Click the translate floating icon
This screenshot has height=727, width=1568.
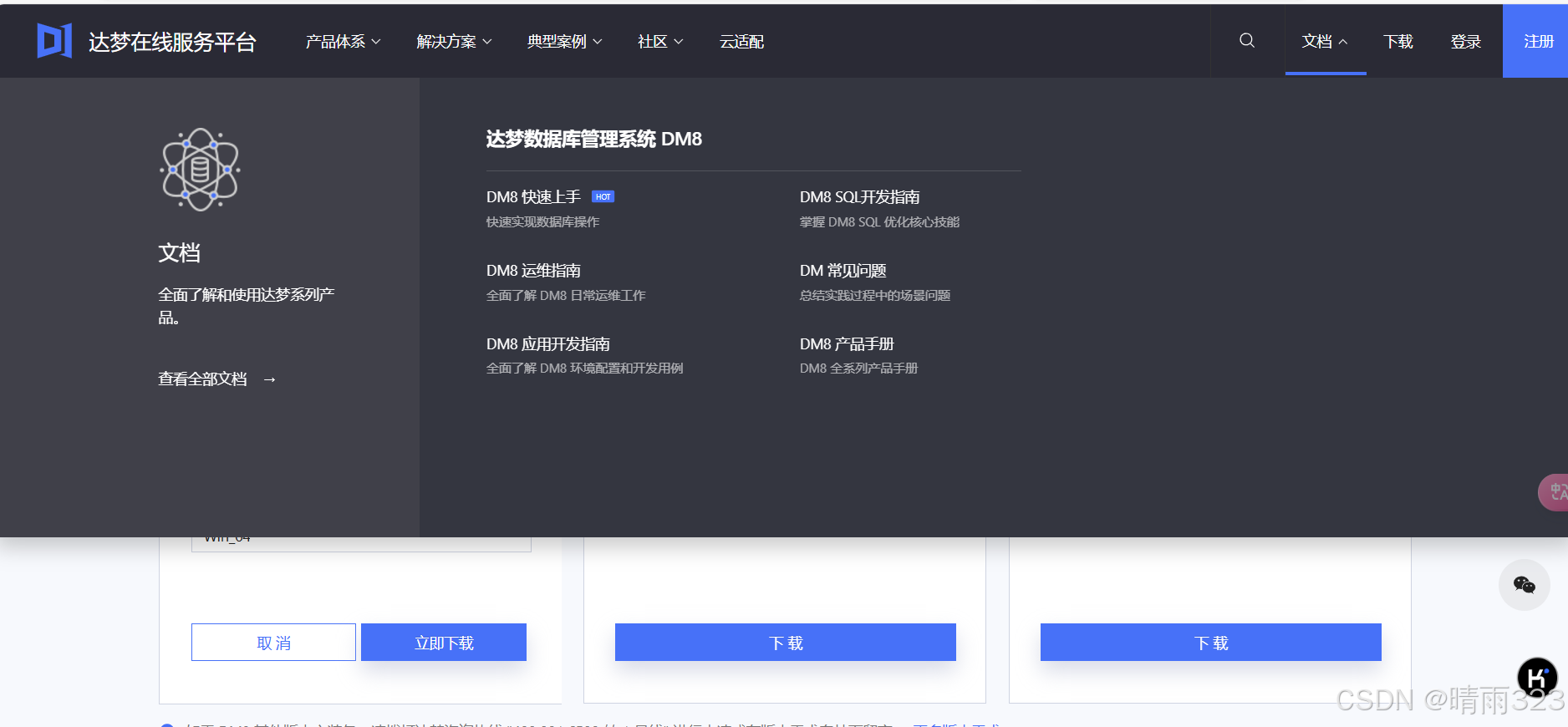(1554, 492)
